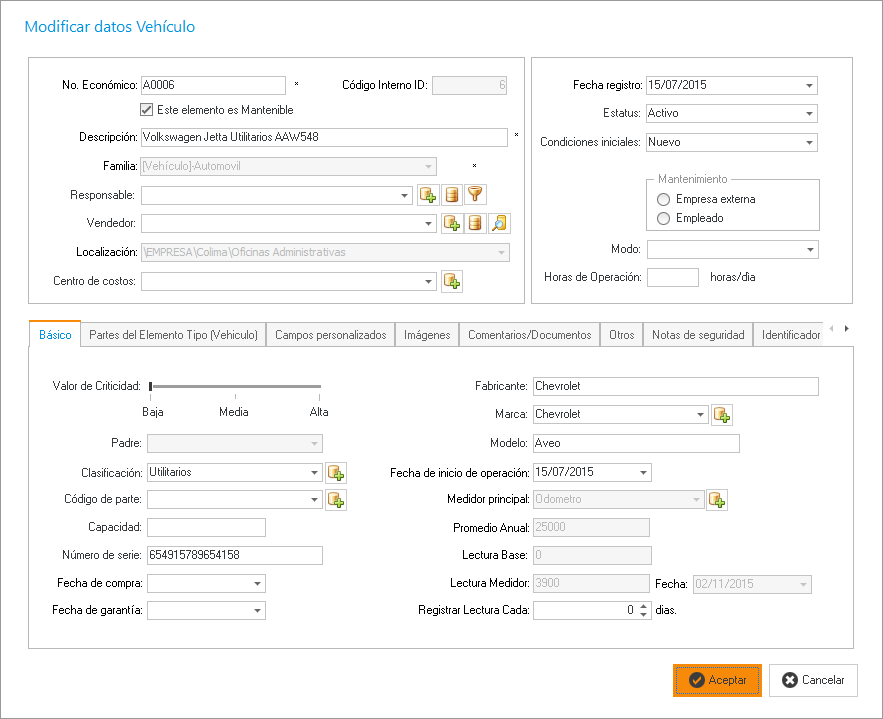
Task: Set Valor de Criticidad slider to Media
Action: pos(235,386)
